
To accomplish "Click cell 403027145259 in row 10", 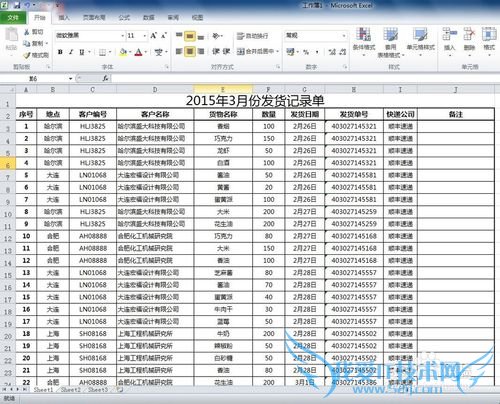I will (354, 212).
